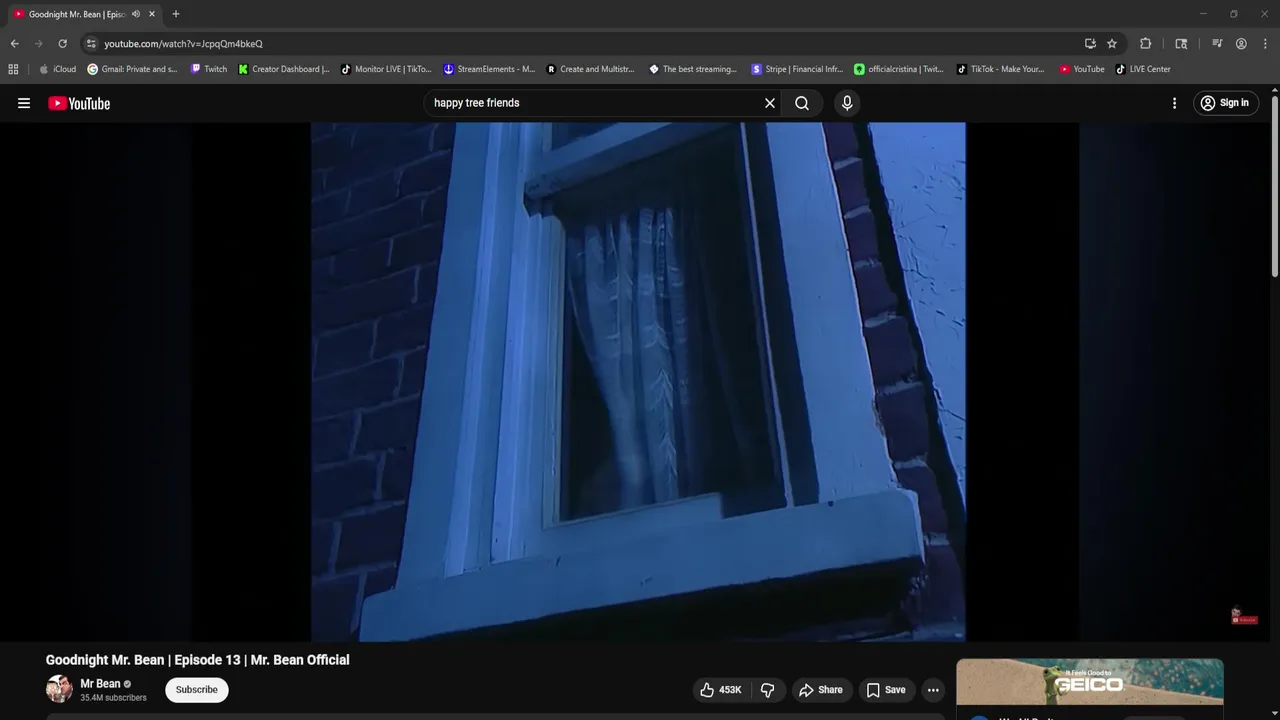Like the video with thumbs up
The image size is (1280, 720).
point(721,690)
